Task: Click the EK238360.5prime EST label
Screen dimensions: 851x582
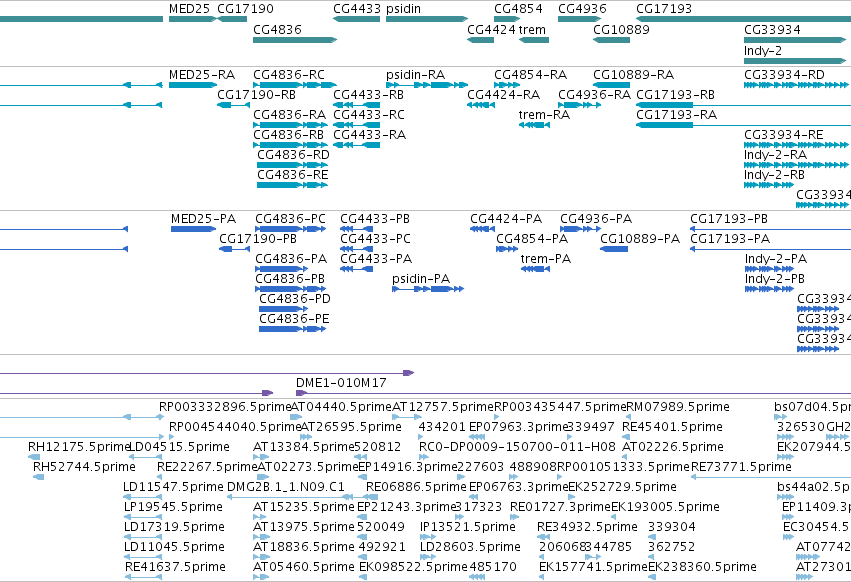Action: click(702, 567)
